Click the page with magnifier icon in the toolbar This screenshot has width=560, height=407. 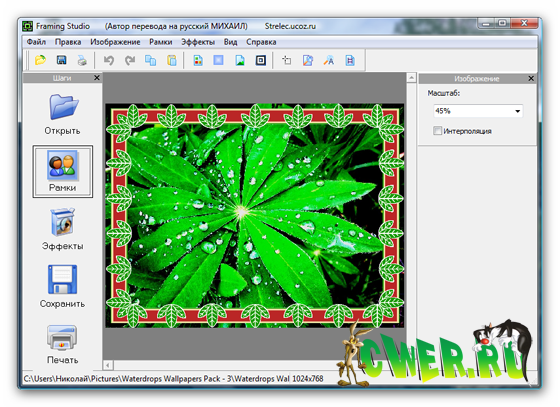point(308,60)
